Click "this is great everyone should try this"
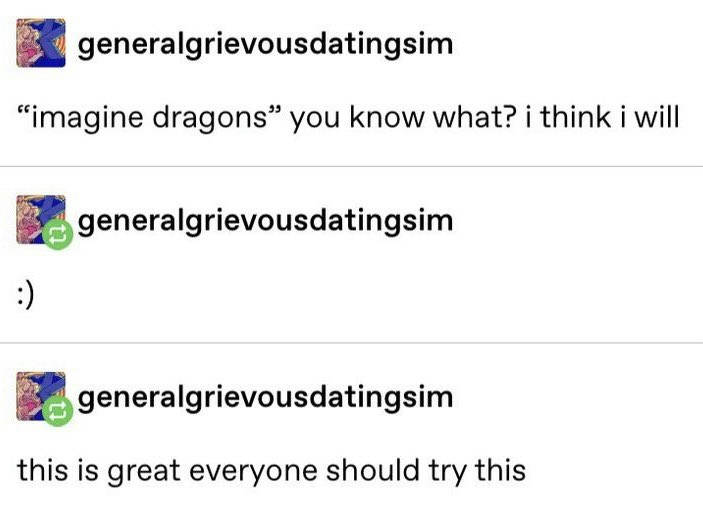The image size is (703, 507). click(x=272, y=472)
